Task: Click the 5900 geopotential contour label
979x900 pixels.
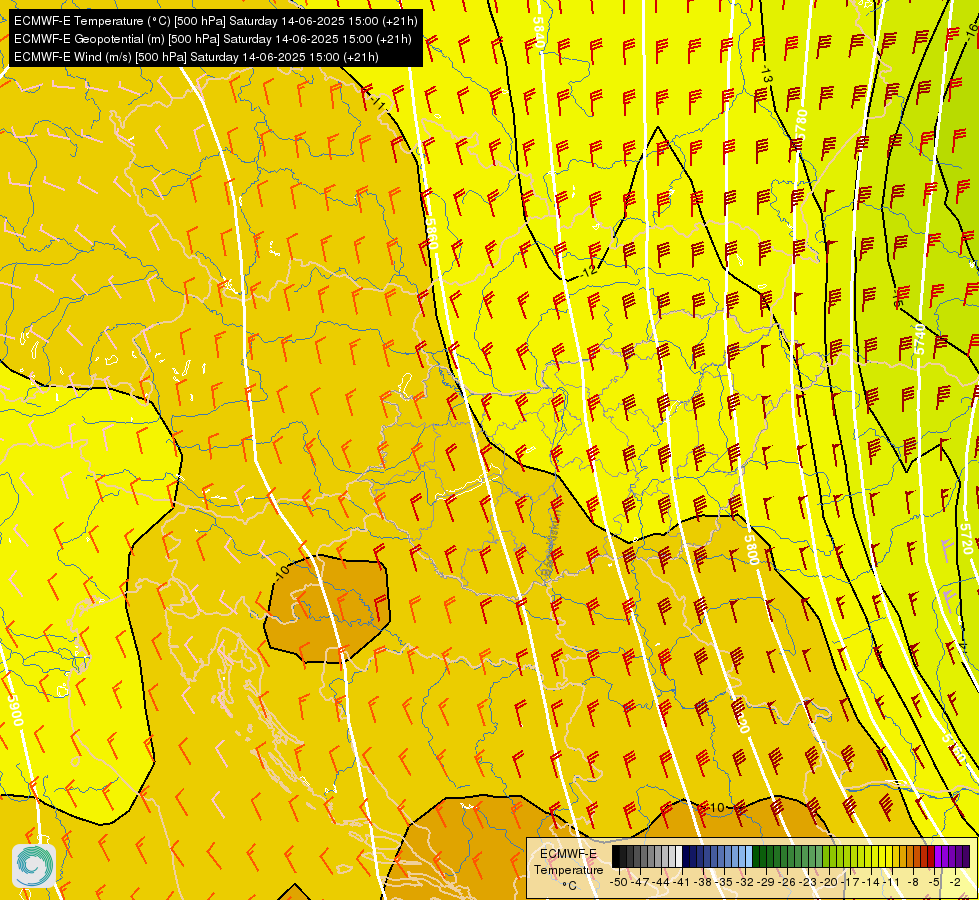Action: click(16, 710)
